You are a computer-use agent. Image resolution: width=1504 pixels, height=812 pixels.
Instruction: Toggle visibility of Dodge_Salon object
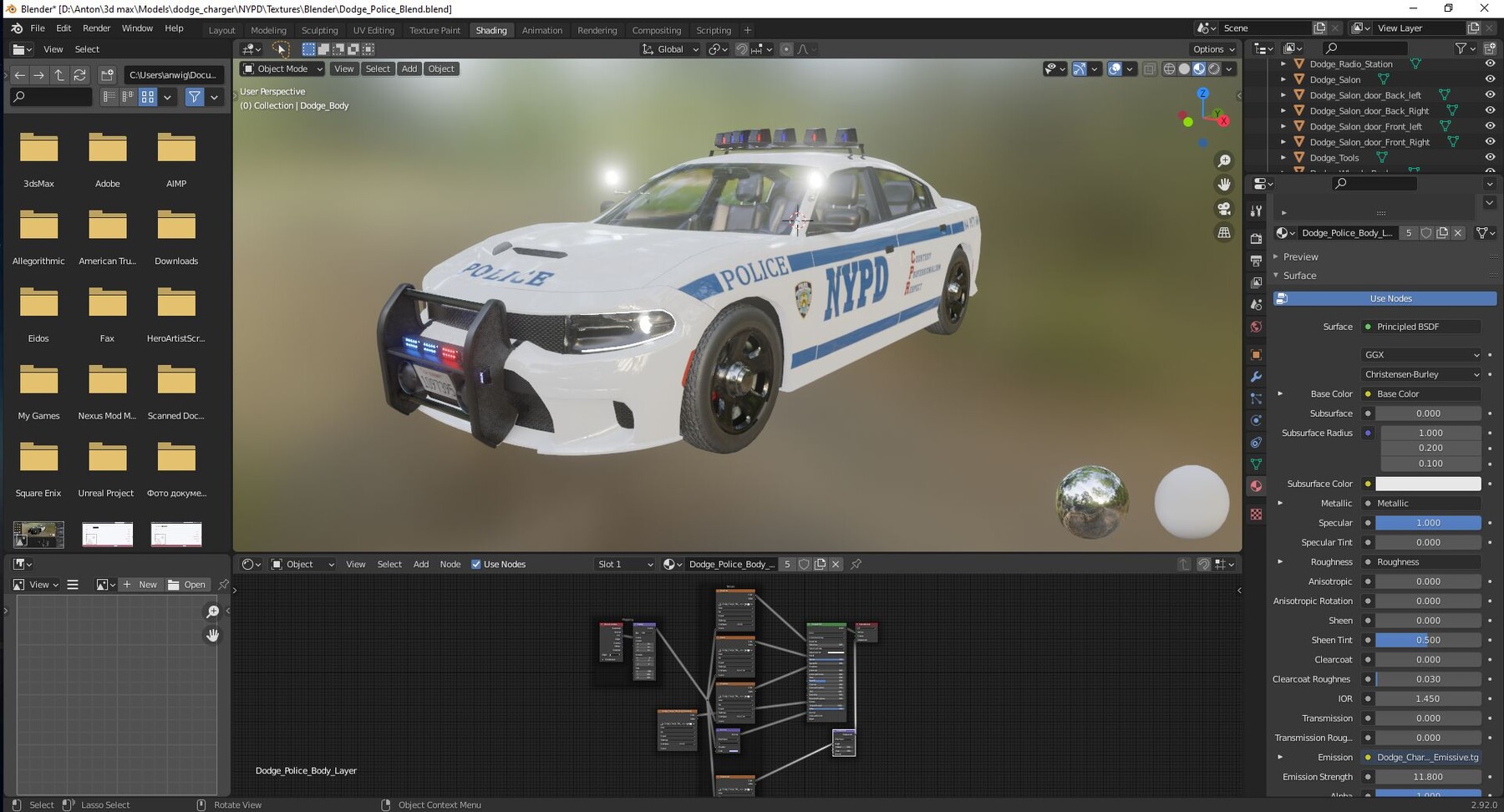1491,79
